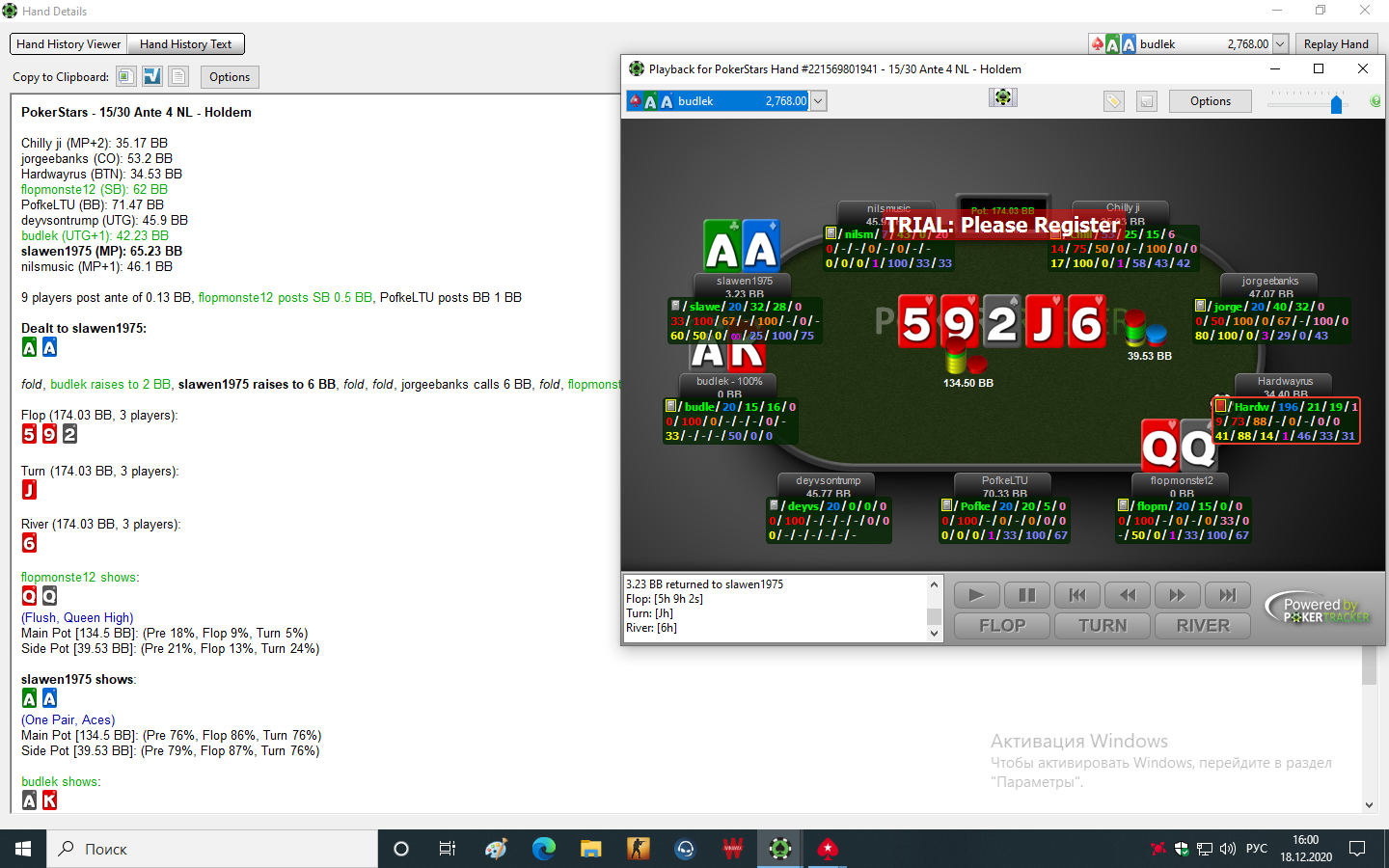Switch to Hand History Text tab

185,44
